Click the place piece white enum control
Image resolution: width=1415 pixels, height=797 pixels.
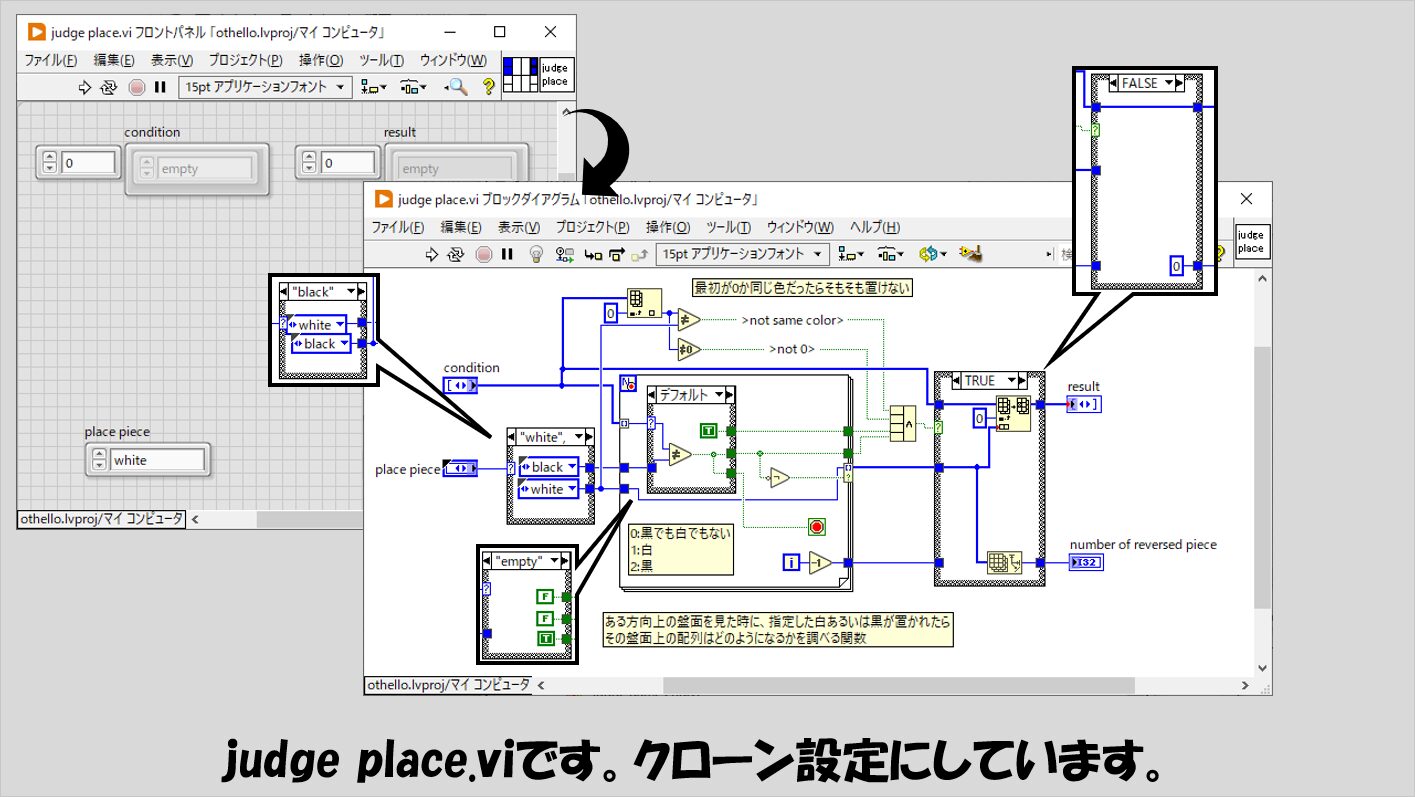click(157, 460)
